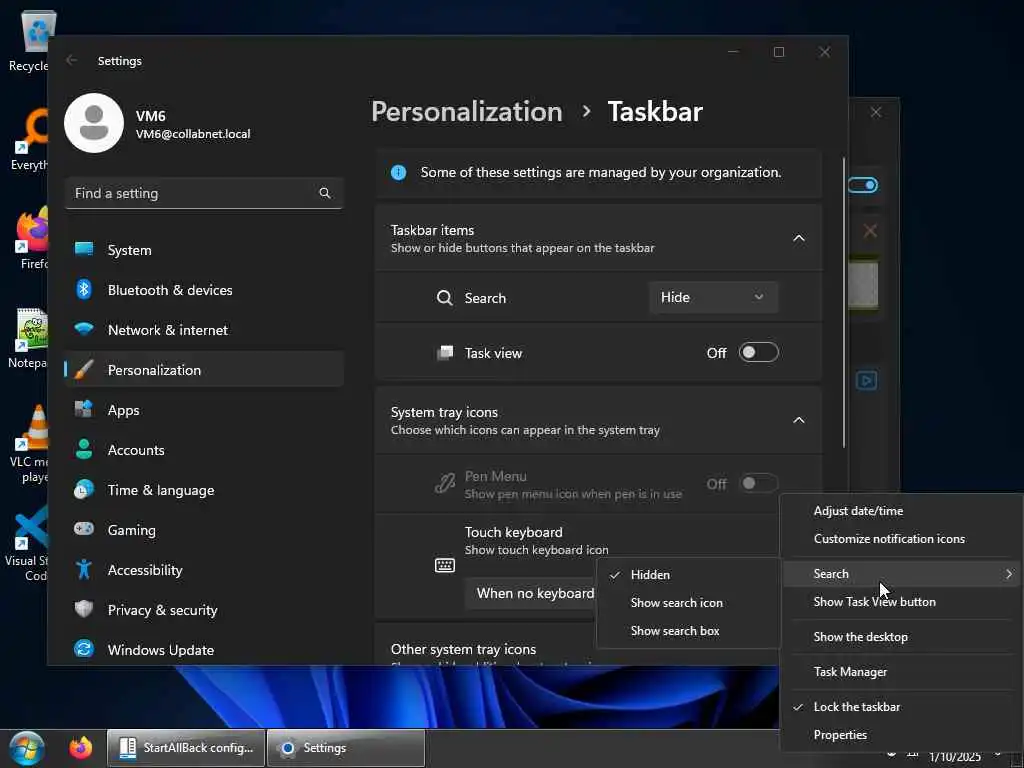Viewport: 1024px width, 768px height.
Task: Select Show Task View button entry
Action: click(901, 601)
